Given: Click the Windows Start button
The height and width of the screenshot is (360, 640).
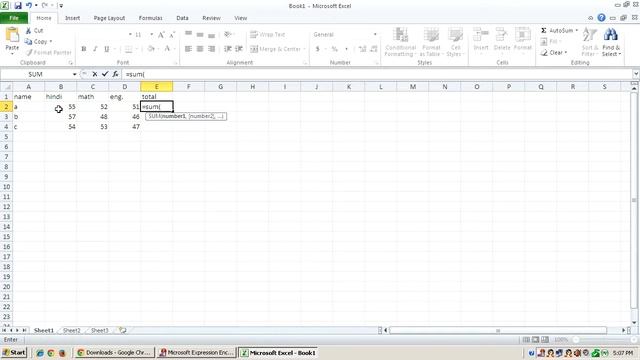Looking at the screenshot, I should point(14,353).
